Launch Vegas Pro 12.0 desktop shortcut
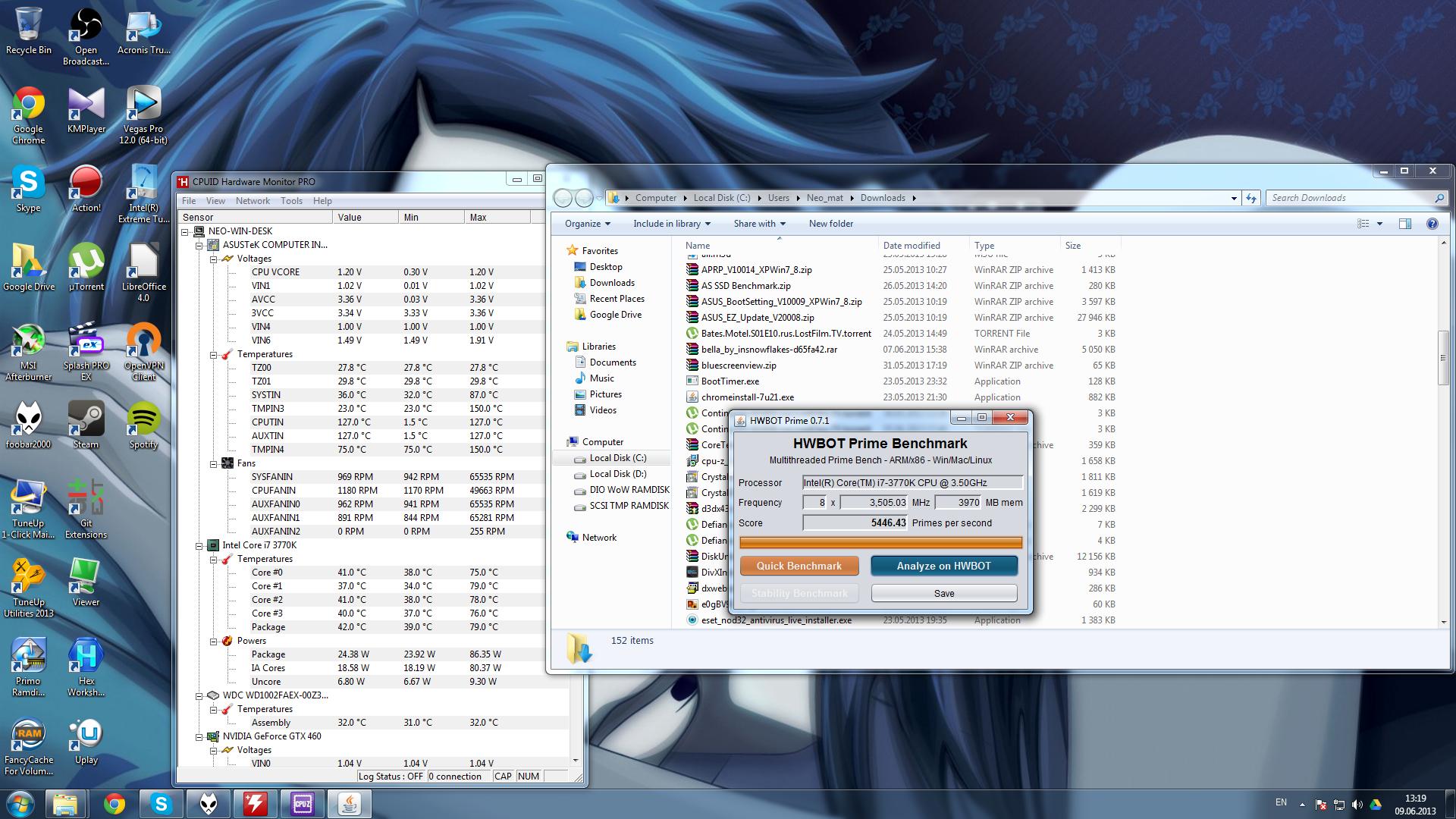 coord(143,115)
